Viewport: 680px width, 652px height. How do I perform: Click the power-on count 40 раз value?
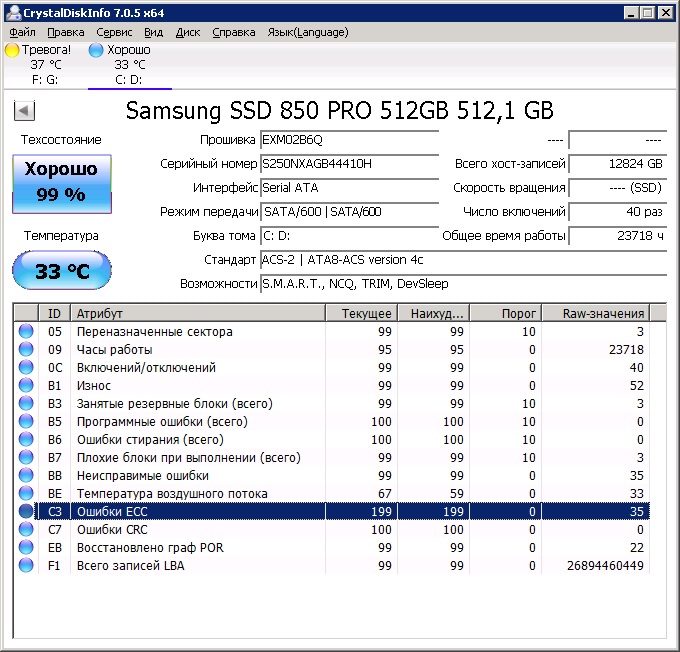[618, 212]
